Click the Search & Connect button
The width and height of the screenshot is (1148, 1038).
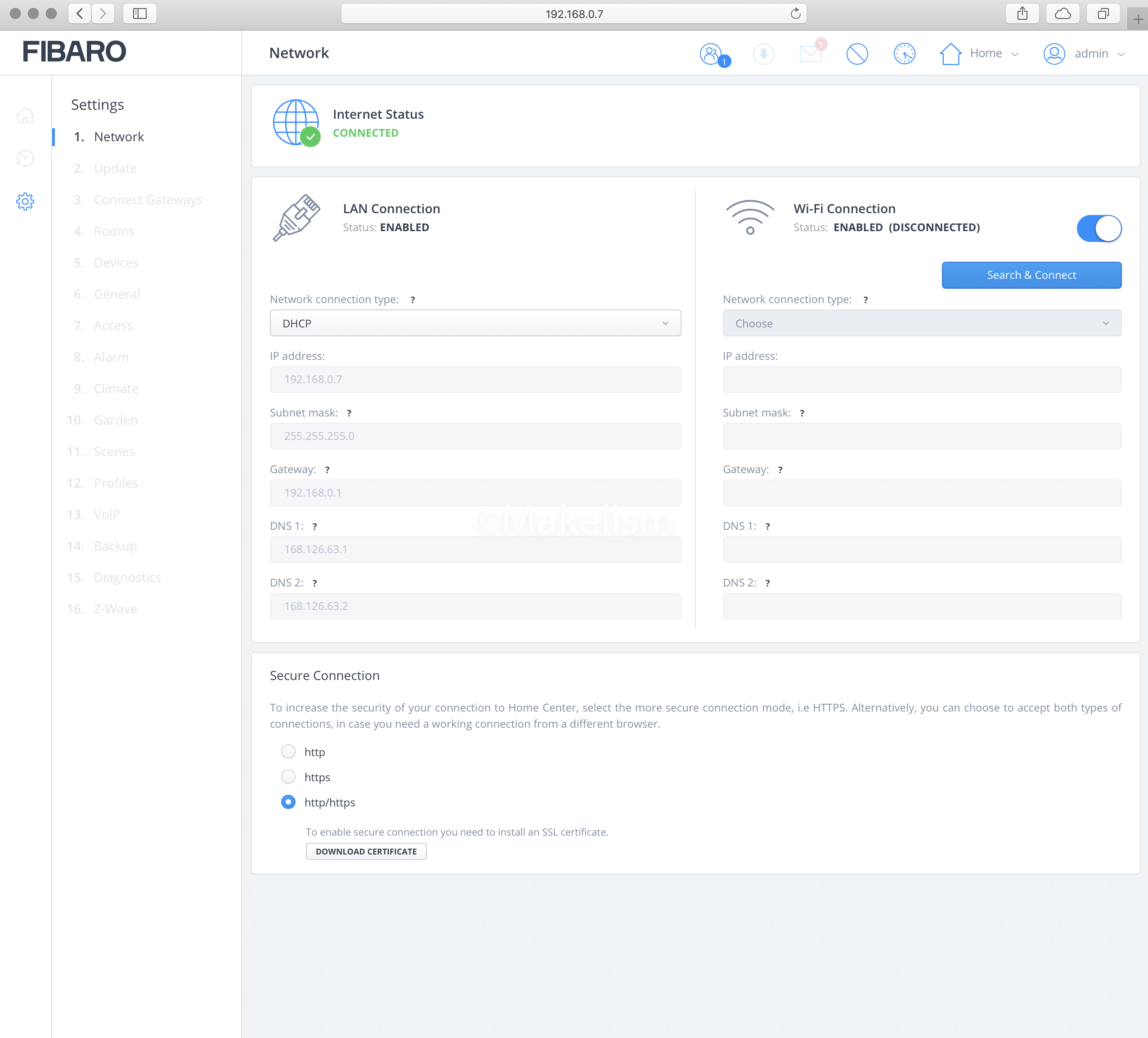[1031, 275]
